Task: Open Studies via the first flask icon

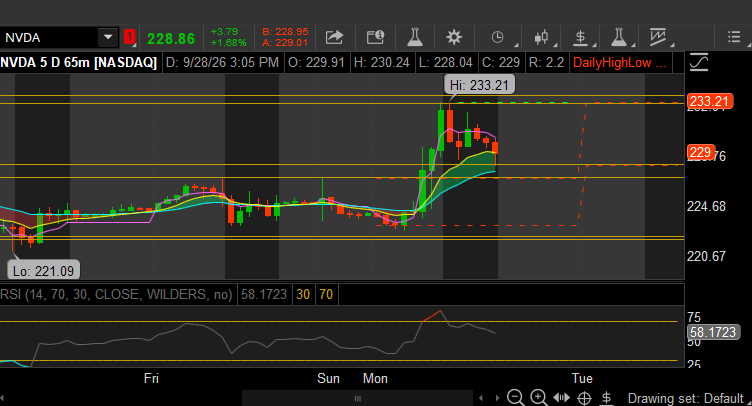Action: (415, 37)
